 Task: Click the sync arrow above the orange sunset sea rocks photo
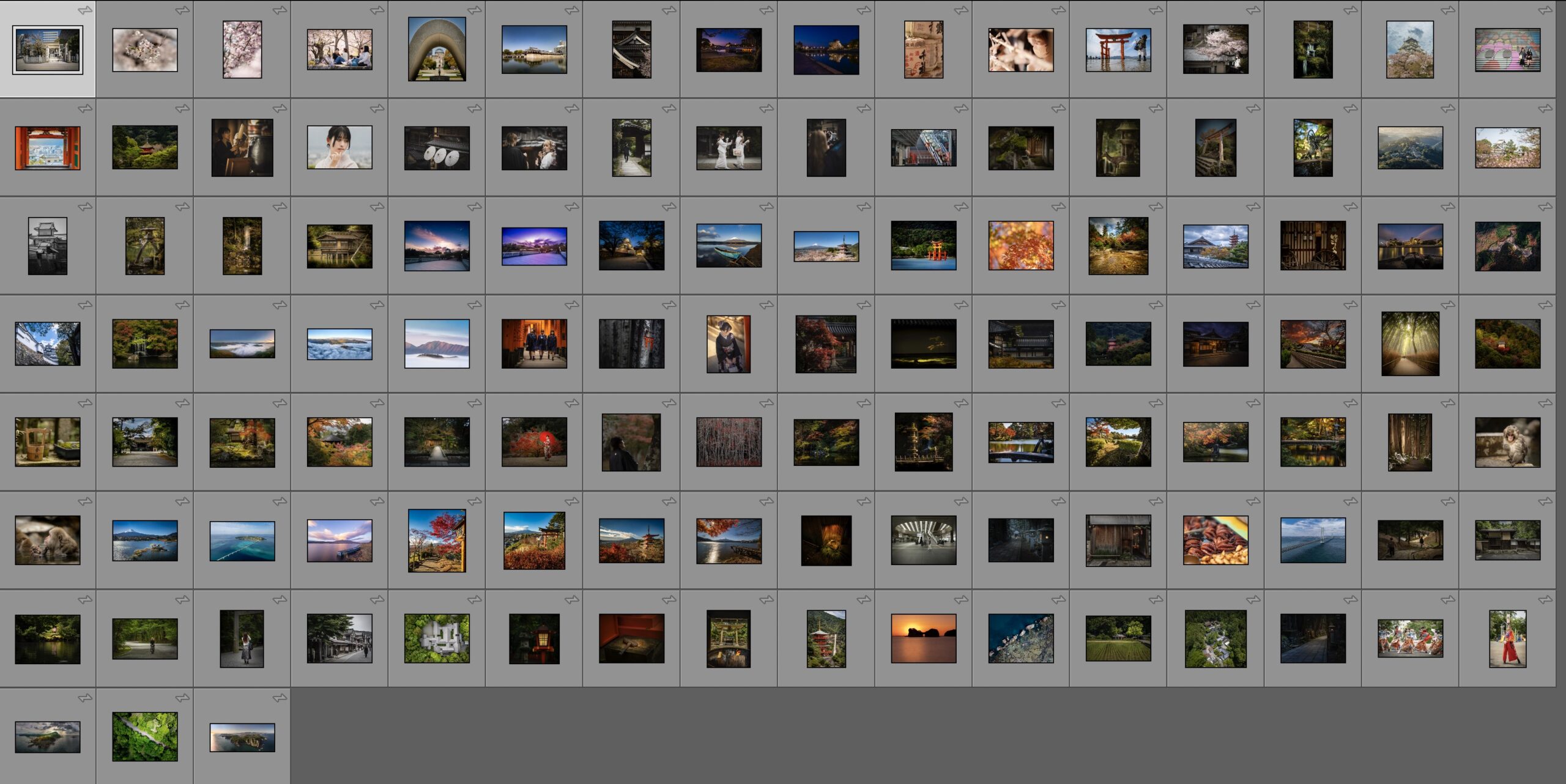(x=961, y=599)
